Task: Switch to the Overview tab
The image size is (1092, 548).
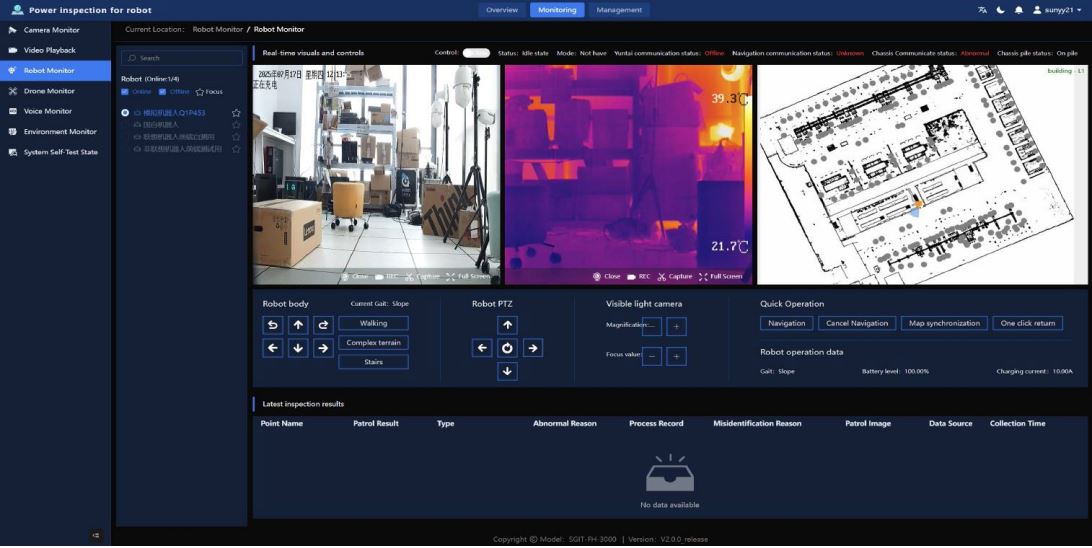Action: click(x=501, y=10)
